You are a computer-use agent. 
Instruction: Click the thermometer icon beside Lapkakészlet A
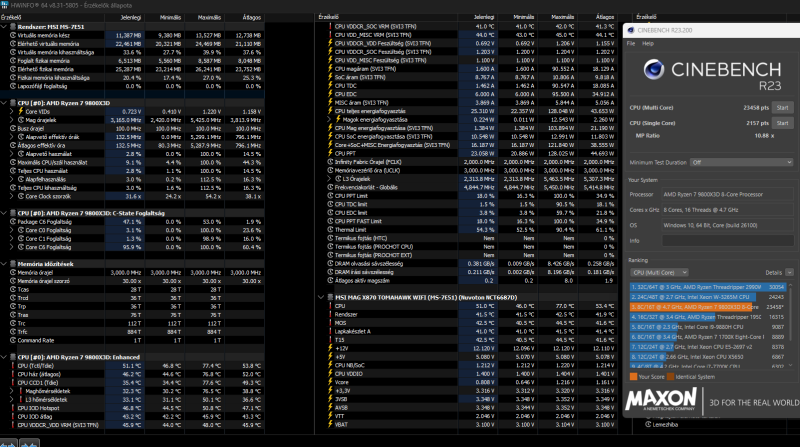pyautogui.click(x=330, y=331)
